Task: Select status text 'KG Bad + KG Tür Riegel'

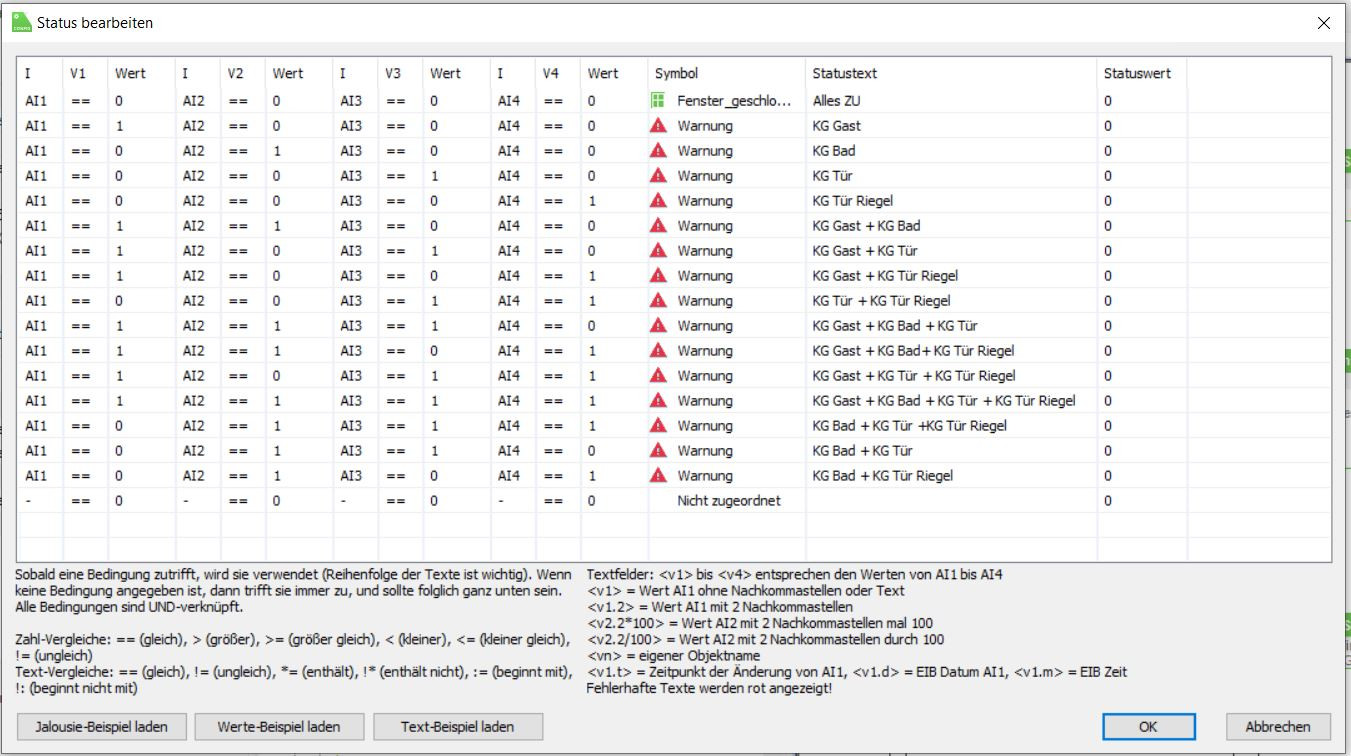Action: pos(883,476)
